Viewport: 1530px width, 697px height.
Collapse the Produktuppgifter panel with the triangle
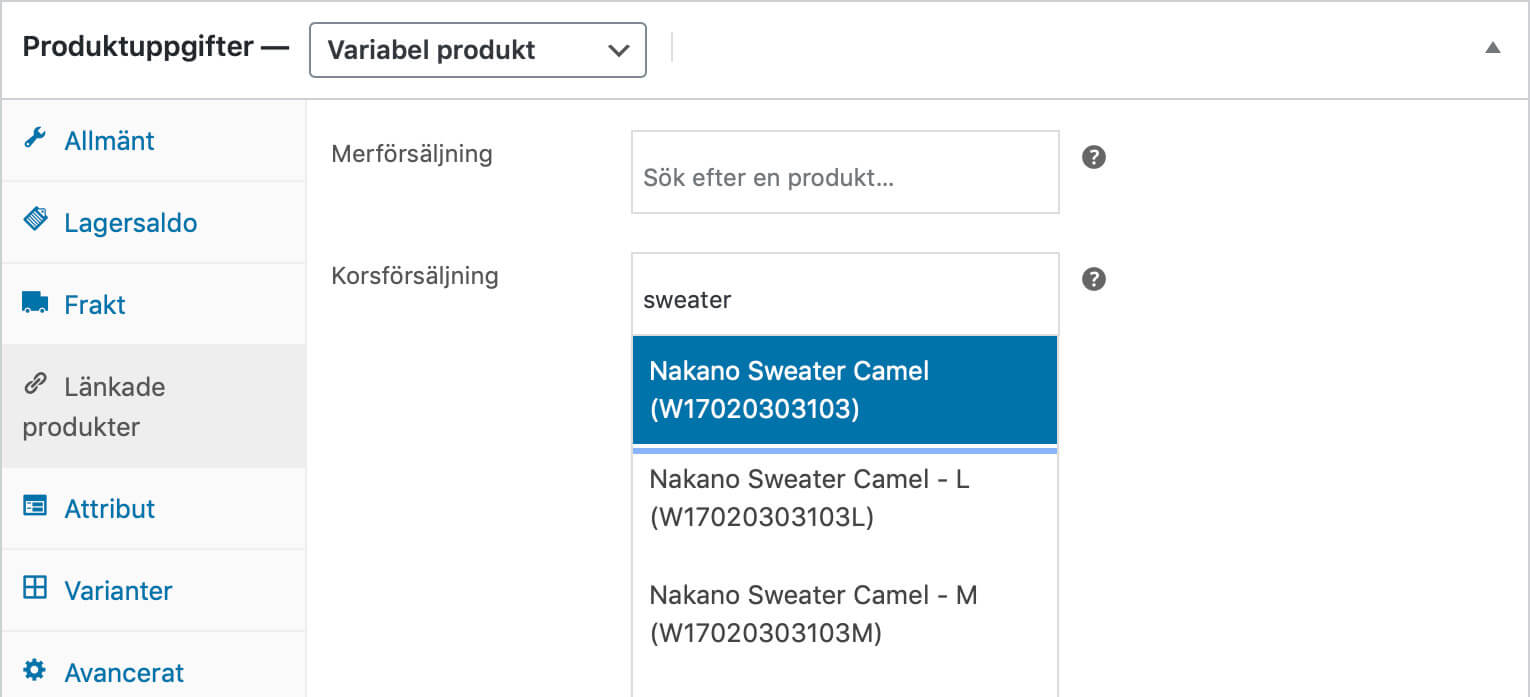pyautogui.click(x=1492, y=48)
